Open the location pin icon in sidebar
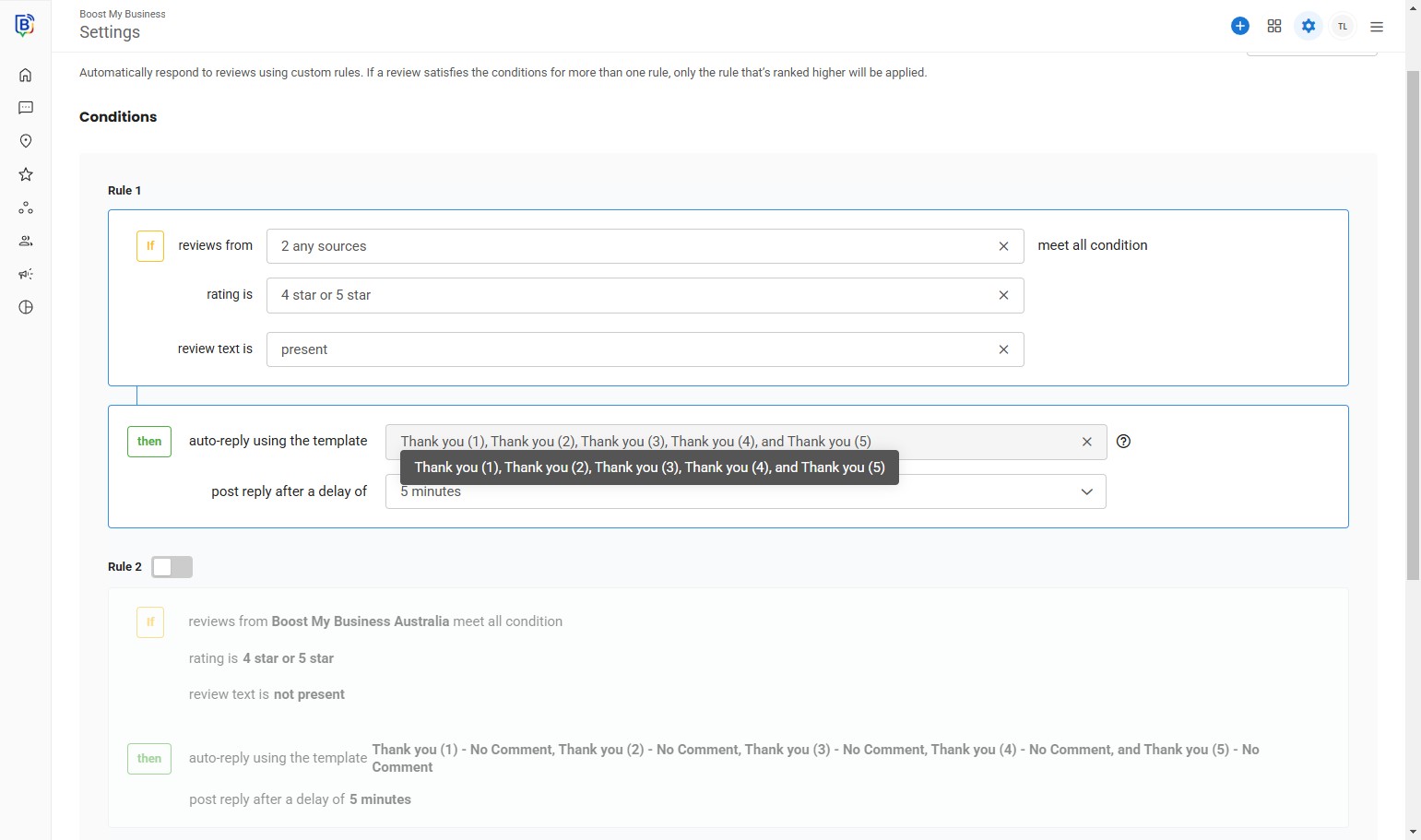 tap(26, 141)
